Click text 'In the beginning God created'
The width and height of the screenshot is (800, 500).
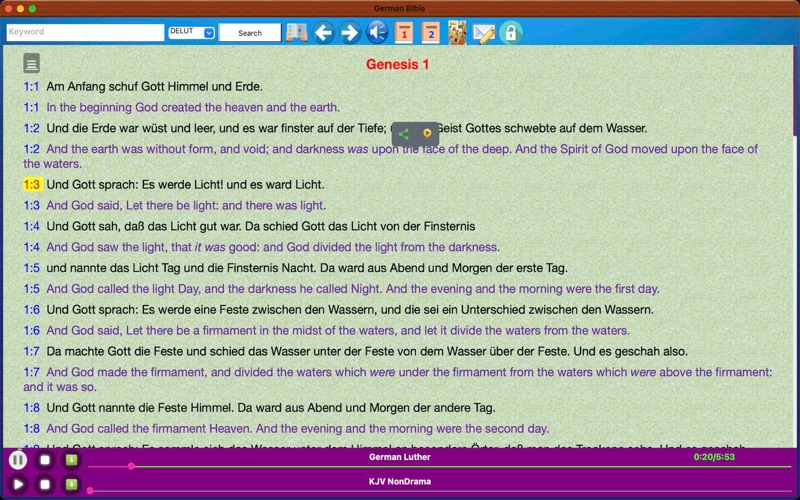coord(123,107)
